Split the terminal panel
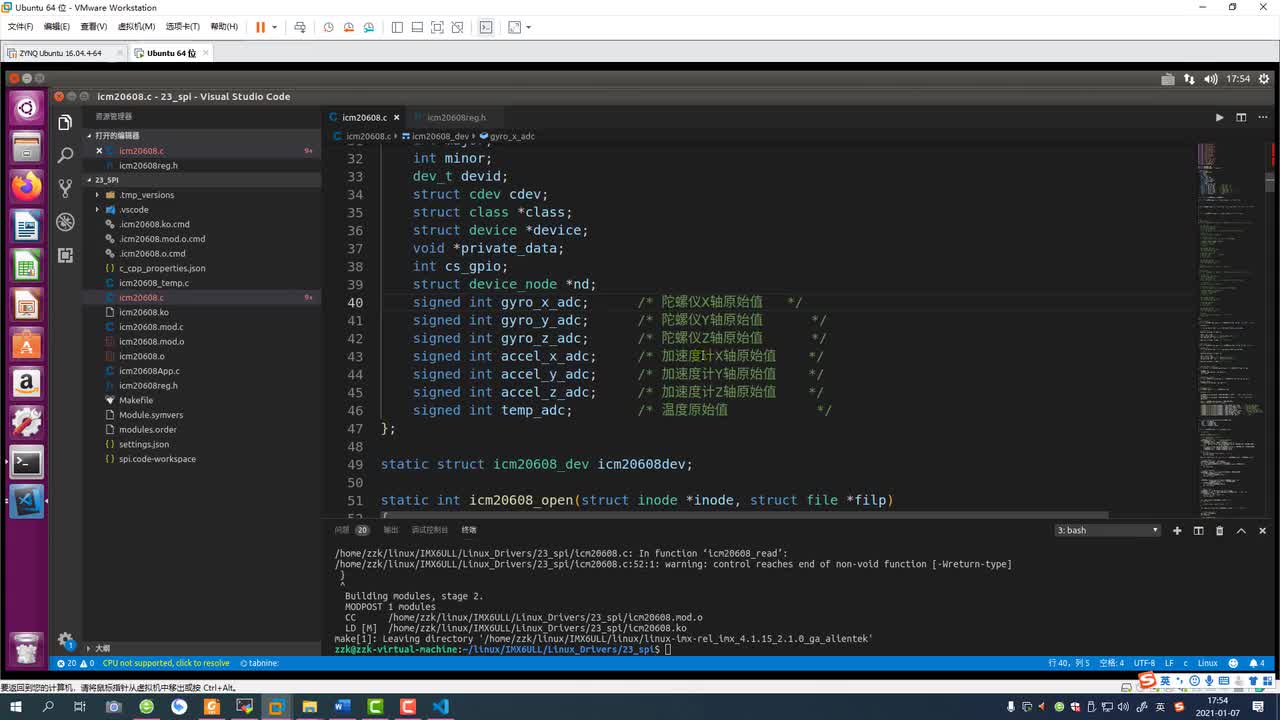Screen dimensions: 1280x720 click(1198, 530)
